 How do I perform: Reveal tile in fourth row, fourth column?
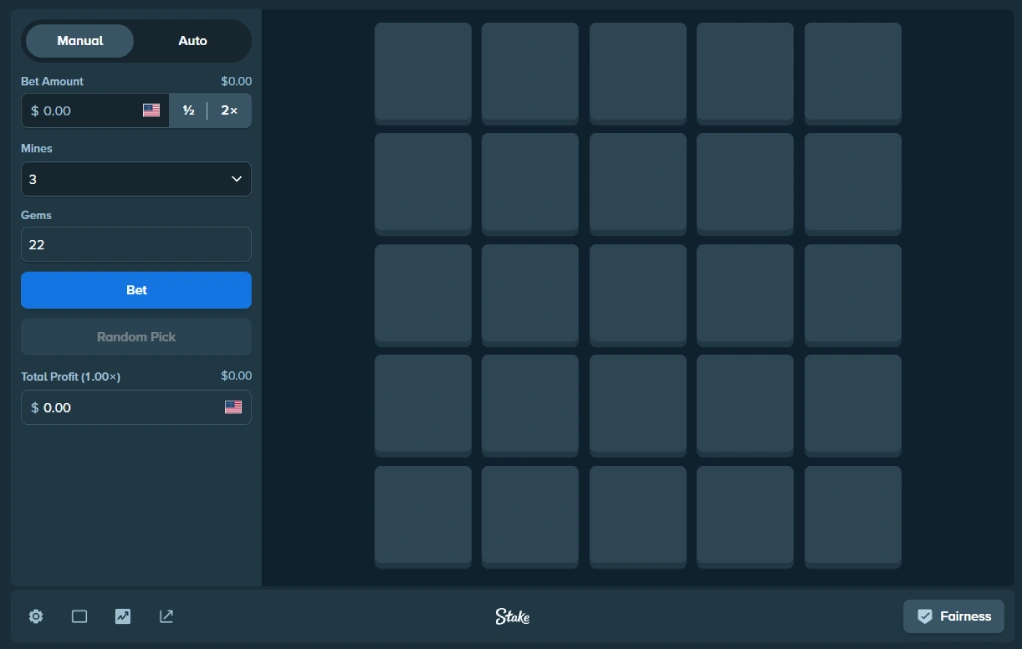745,406
